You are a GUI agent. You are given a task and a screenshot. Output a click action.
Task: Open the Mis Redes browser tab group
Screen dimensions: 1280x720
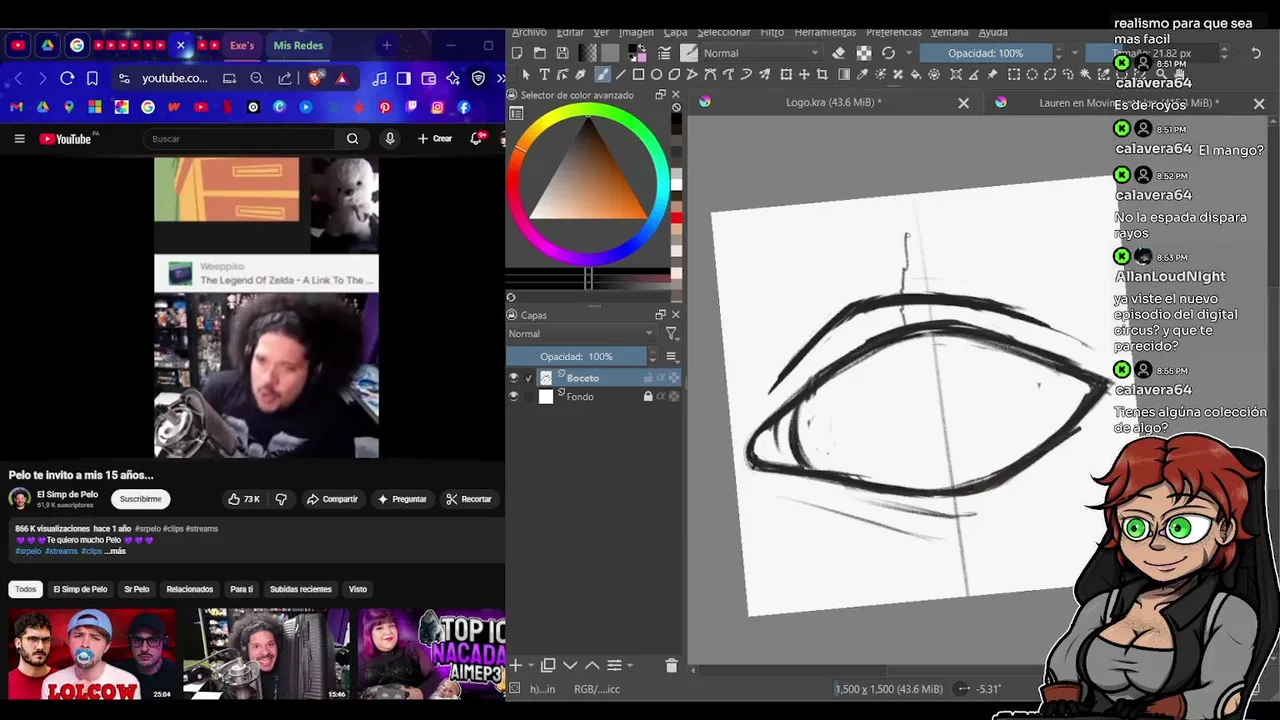point(298,45)
